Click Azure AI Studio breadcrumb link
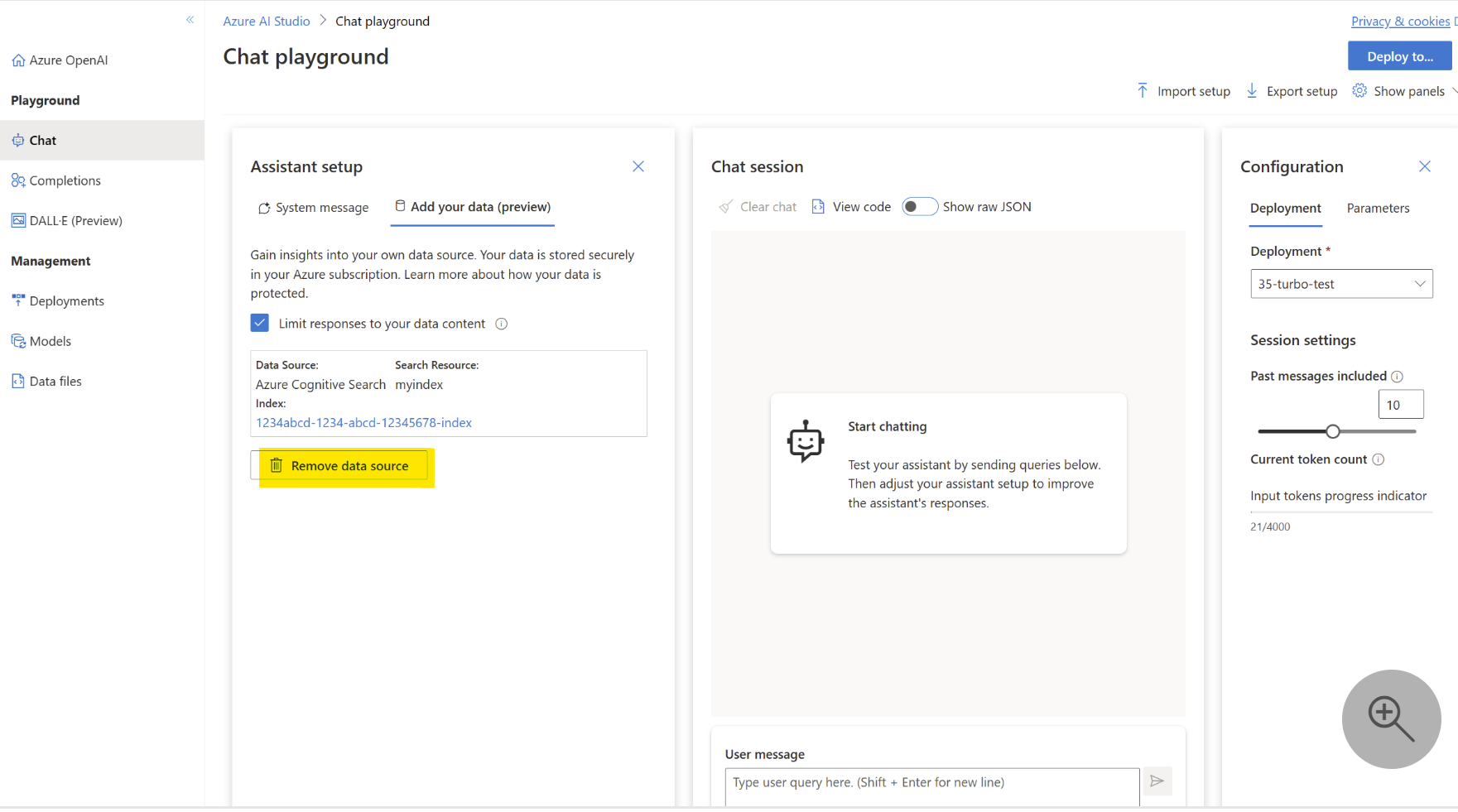Viewport: 1458px width, 812px height. pos(267,22)
